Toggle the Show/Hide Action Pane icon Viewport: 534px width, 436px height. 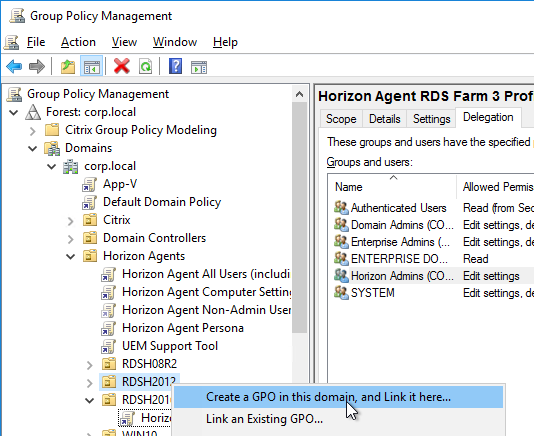(x=199, y=67)
